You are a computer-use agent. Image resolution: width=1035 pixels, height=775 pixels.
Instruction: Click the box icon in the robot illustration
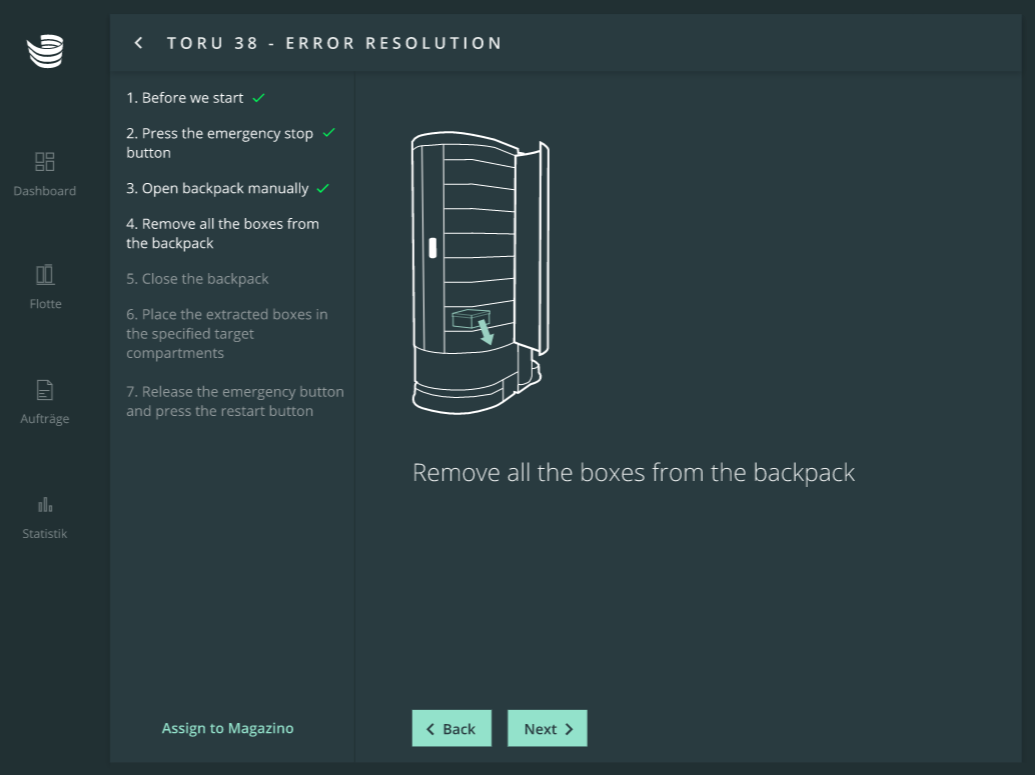pyautogui.click(x=467, y=320)
